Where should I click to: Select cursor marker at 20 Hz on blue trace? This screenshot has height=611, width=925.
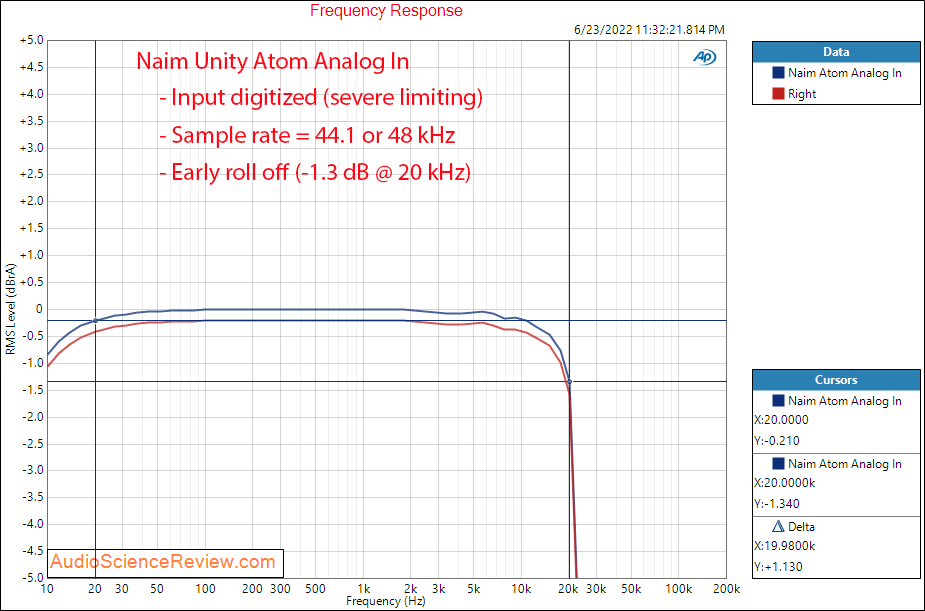[x=96, y=321]
